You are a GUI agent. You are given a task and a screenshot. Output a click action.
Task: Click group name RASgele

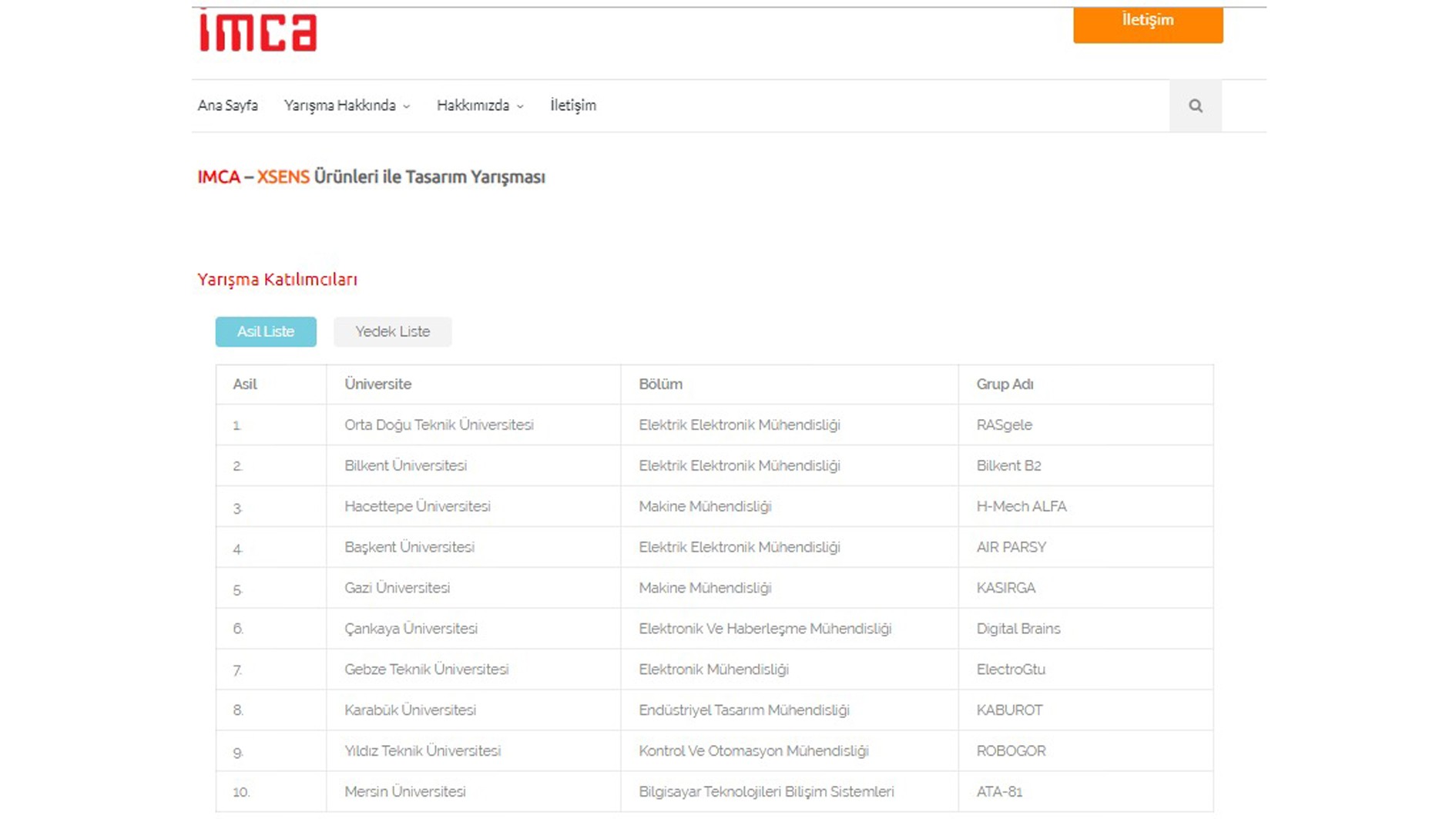click(1004, 425)
